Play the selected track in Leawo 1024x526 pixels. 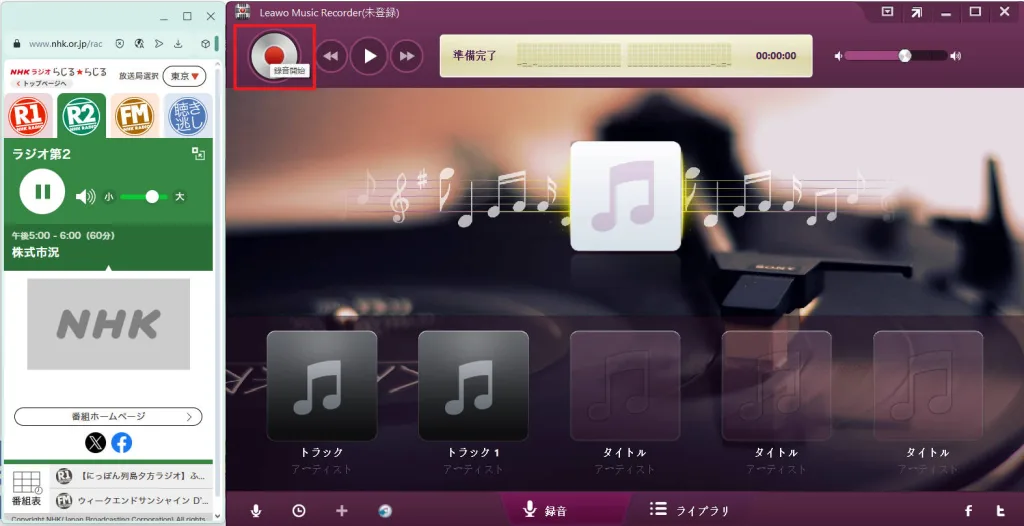click(x=369, y=56)
